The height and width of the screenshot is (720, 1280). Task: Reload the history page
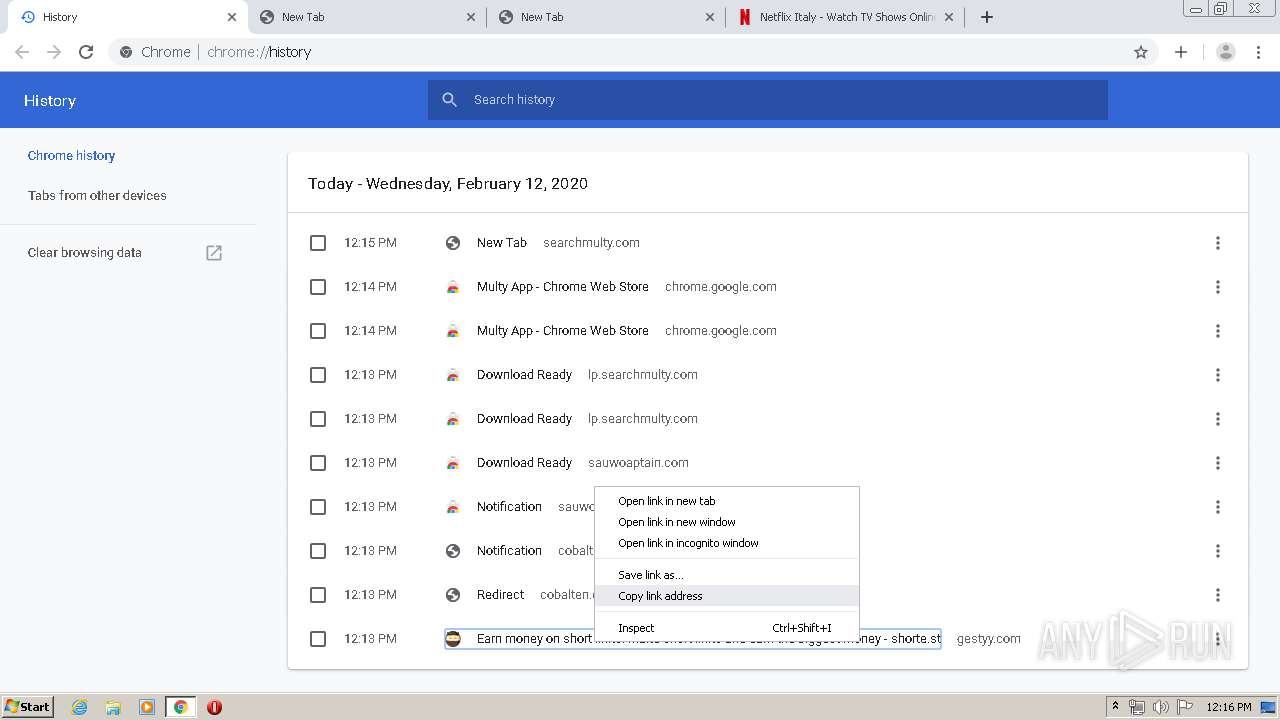pyautogui.click(x=86, y=52)
